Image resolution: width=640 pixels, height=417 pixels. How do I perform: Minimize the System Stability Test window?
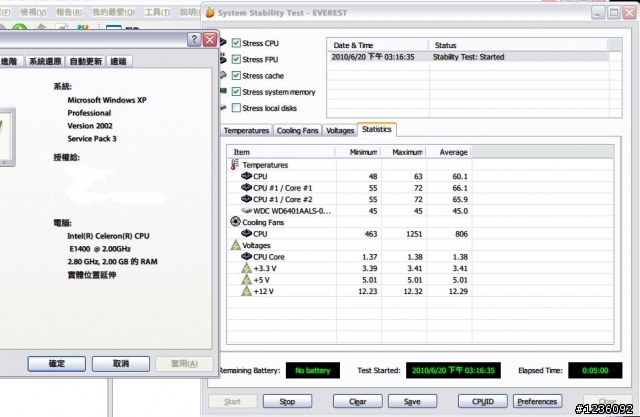598,13
